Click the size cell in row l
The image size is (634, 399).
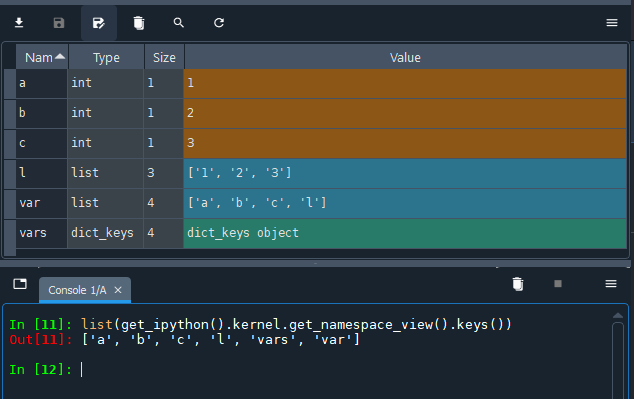coord(164,173)
